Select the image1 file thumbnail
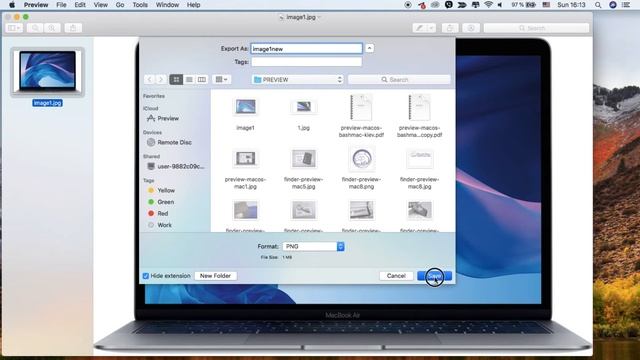 245,107
